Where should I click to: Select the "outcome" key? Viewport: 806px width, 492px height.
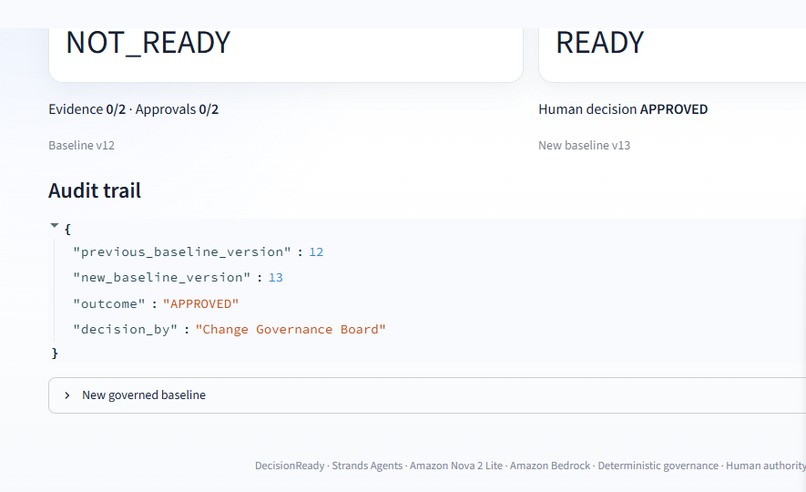[109, 304]
